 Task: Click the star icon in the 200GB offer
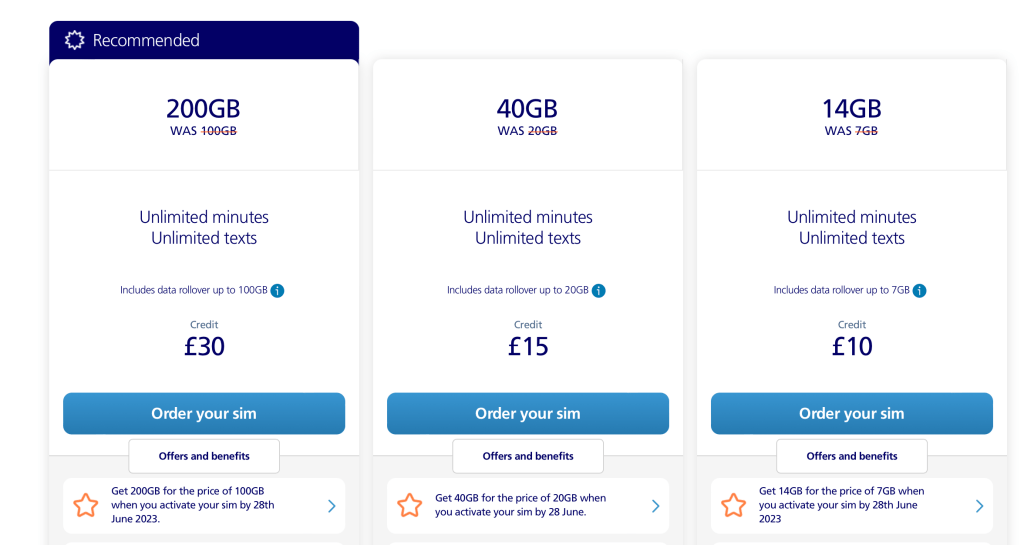point(86,505)
